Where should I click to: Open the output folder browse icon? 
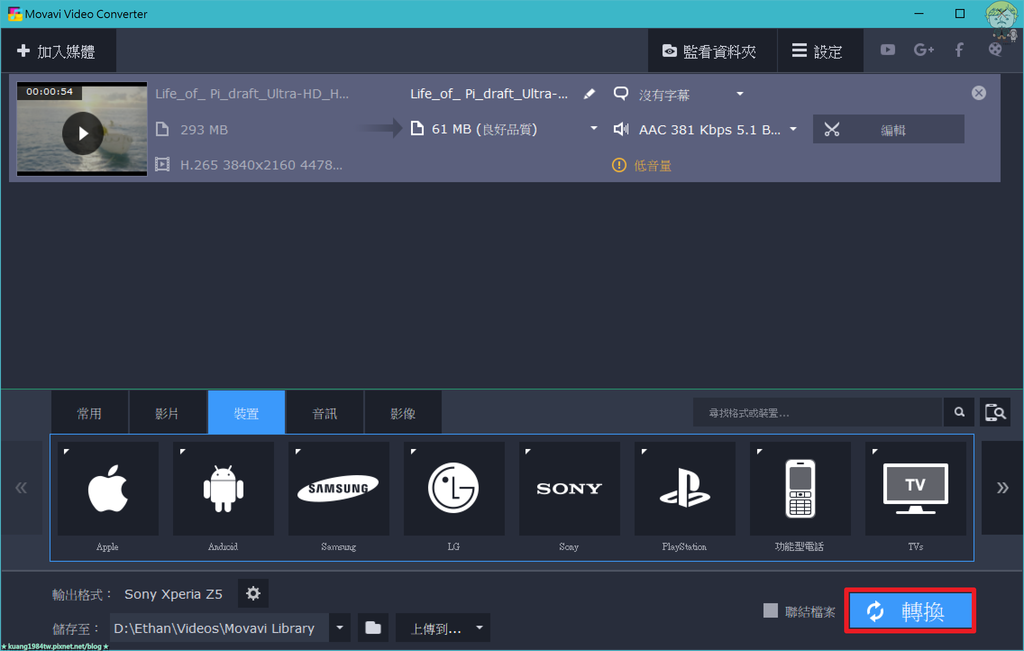[x=373, y=628]
